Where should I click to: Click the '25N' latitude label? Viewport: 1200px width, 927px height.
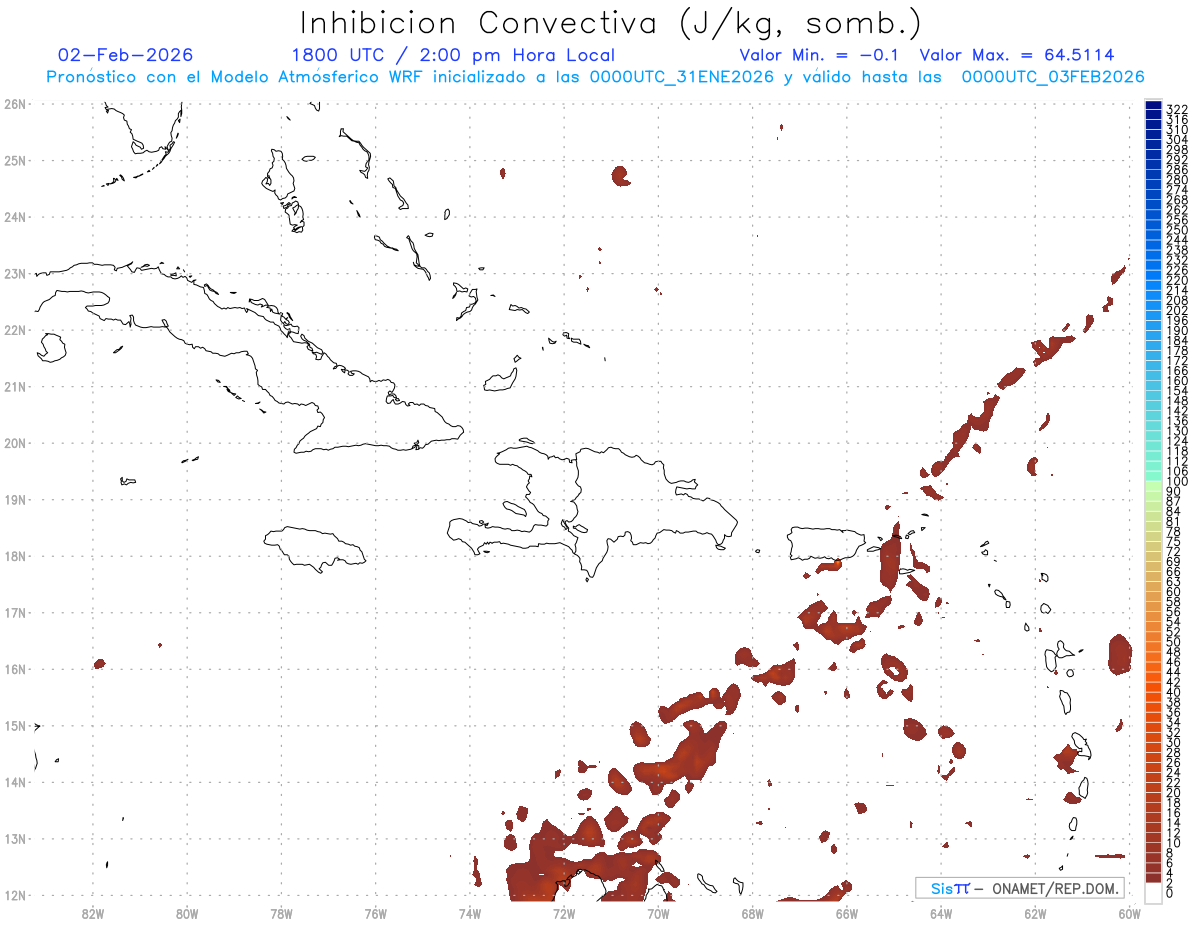click(x=14, y=160)
